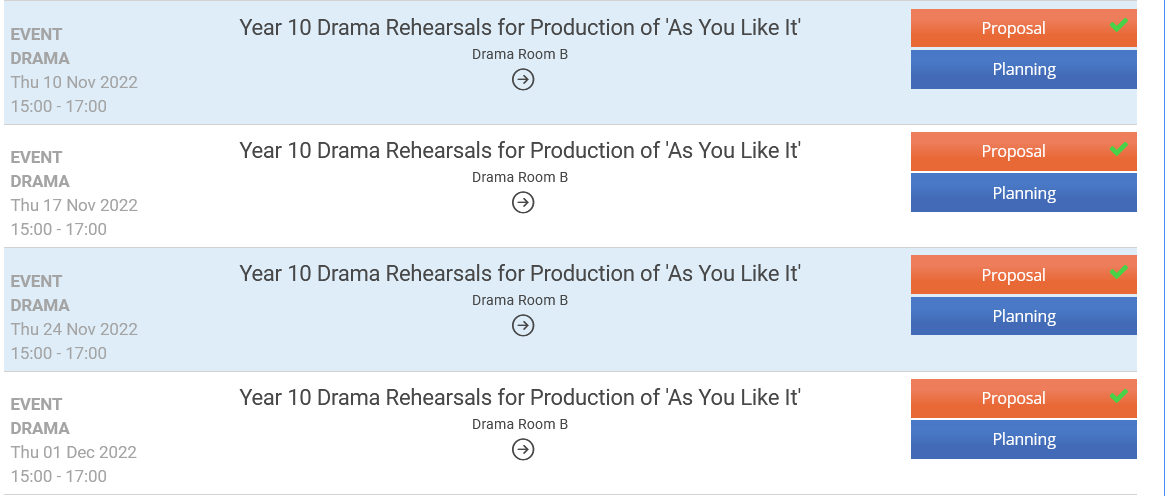The image size is (1166, 496).
Task: Open Planning for Thu 24 Nov event
Action: tap(1023, 316)
